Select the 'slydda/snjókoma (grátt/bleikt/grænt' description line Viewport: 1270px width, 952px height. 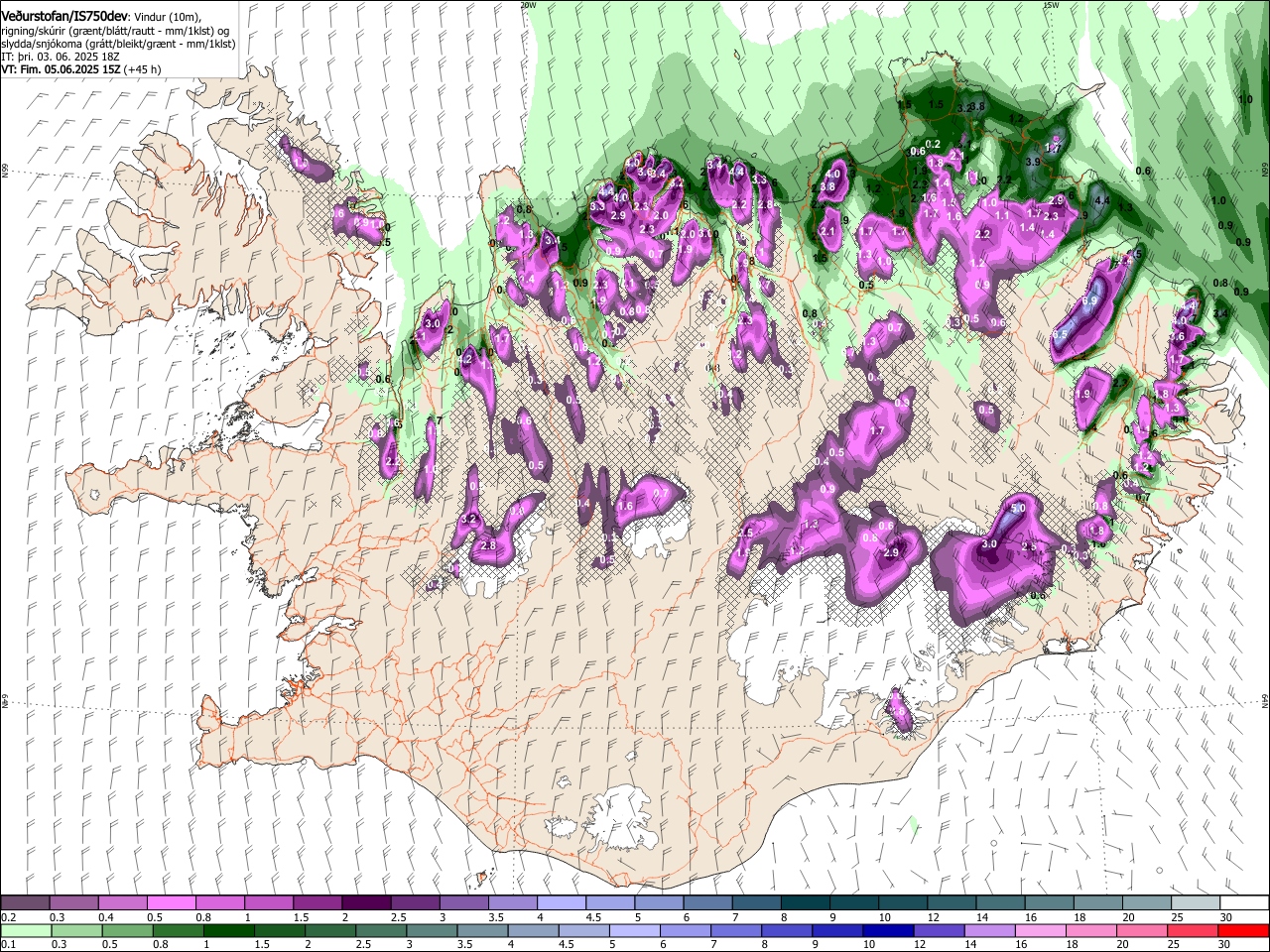tap(118, 45)
